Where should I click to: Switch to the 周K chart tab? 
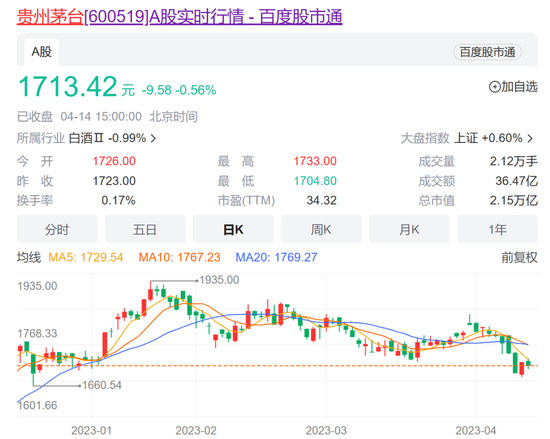click(321, 229)
